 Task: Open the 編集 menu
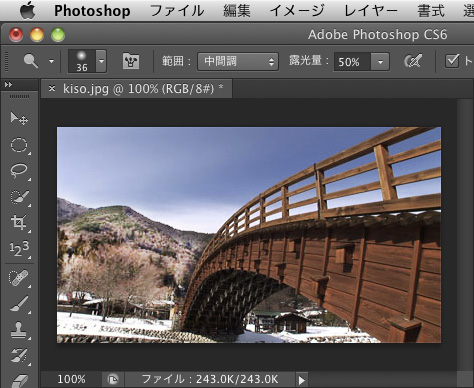tap(237, 11)
